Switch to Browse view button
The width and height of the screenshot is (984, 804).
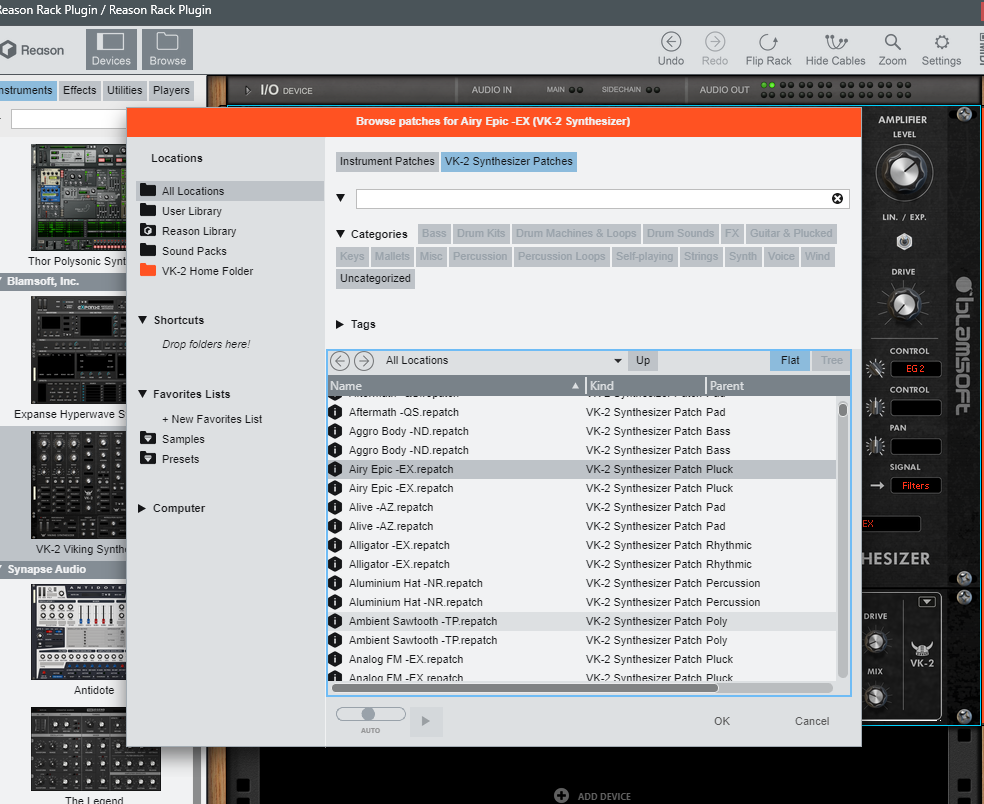click(167, 49)
